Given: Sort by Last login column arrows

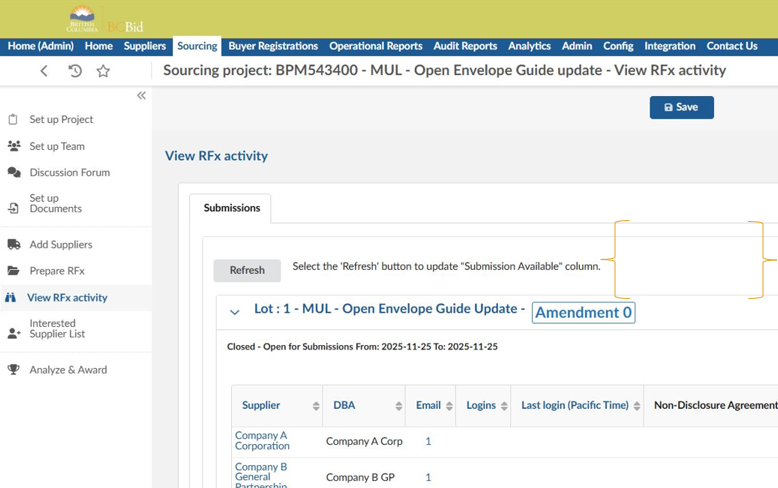Looking at the screenshot, I should [637, 406].
